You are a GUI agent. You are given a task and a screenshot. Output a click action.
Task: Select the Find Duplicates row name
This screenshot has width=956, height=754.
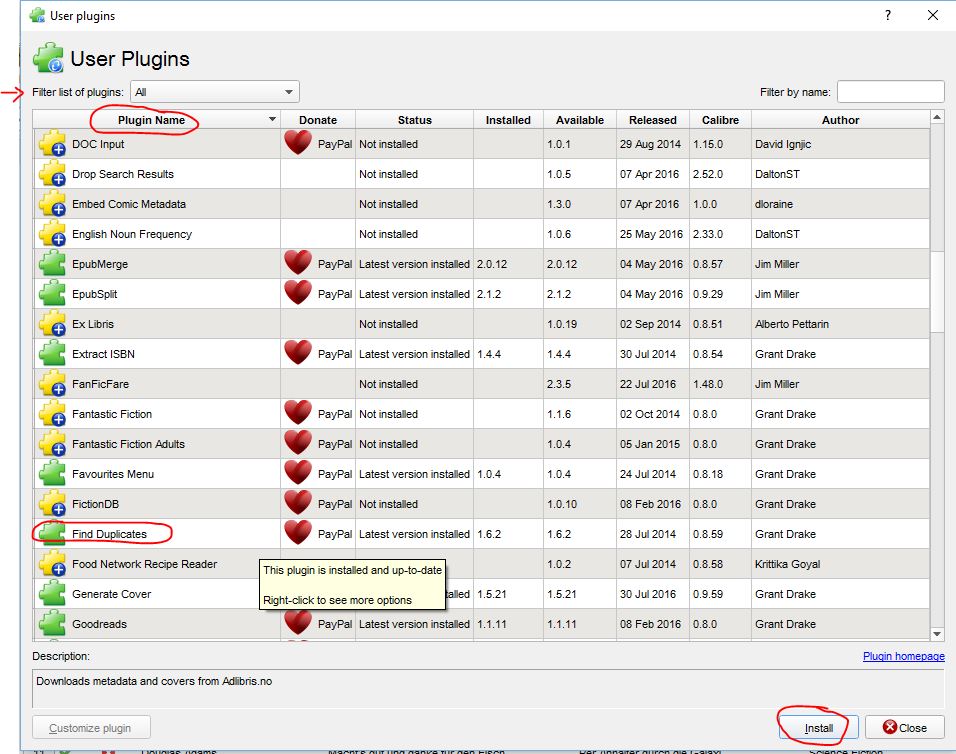click(109, 534)
